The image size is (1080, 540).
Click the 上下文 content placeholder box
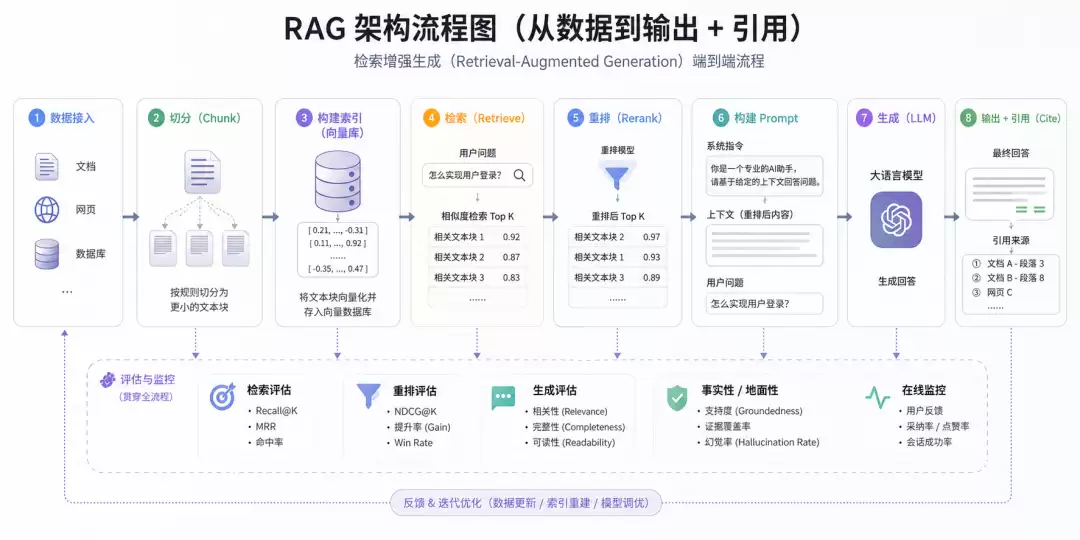coord(765,245)
